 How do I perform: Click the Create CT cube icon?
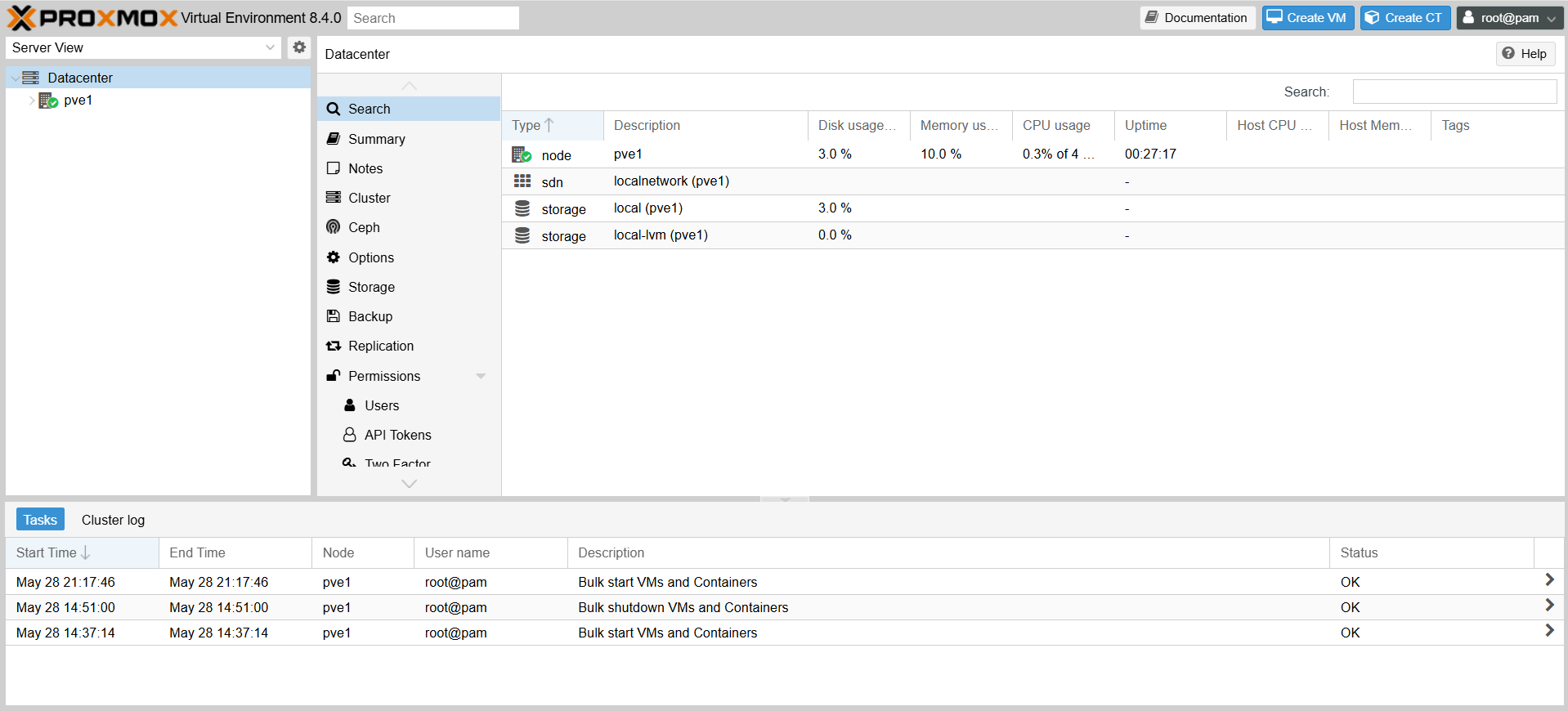[1373, 17]
